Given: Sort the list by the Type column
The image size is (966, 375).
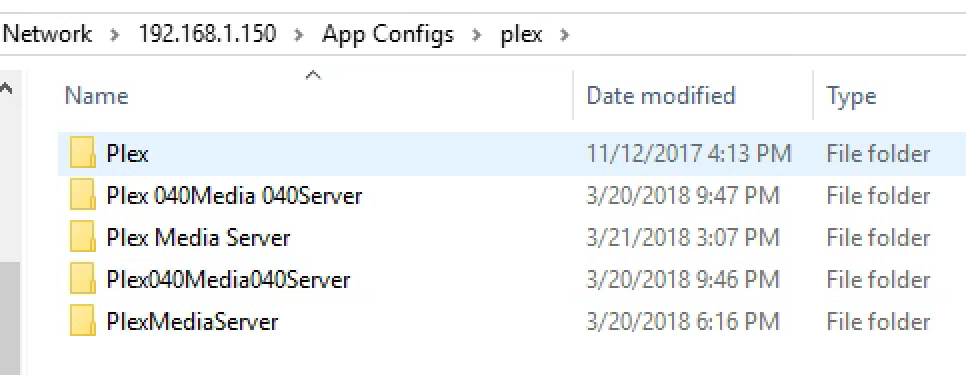Looking at the screenshot, I should click(x=890, y=95).
